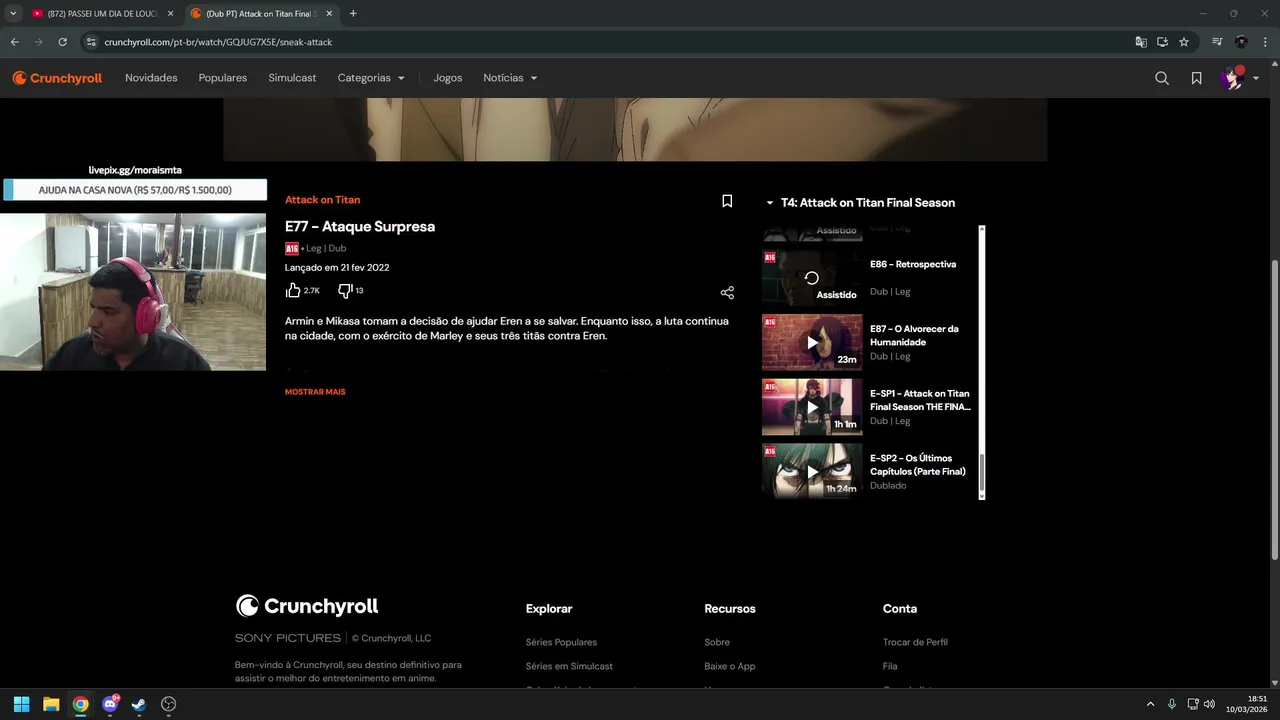This screenshot has width=1280, height=720.
Task: Like the episode with thumbs up
Action: click(293, 290)
